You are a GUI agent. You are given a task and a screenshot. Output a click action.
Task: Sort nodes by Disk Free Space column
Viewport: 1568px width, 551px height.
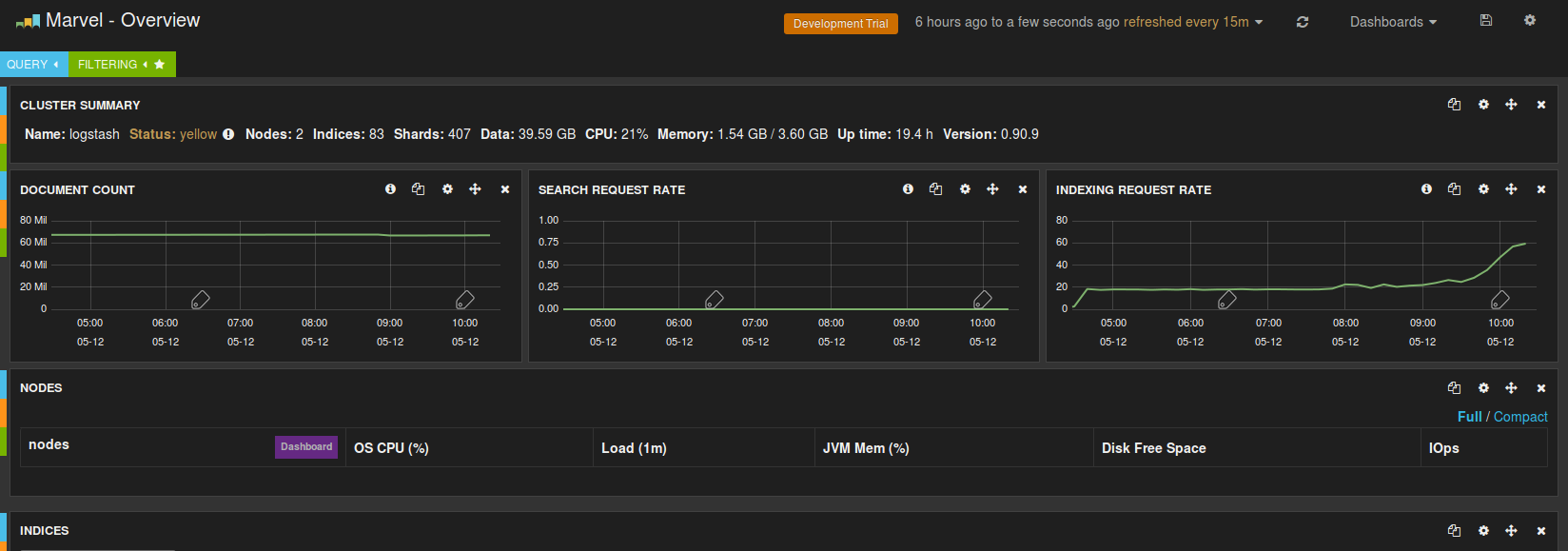pyautogui.click(x=1153, y=448)
